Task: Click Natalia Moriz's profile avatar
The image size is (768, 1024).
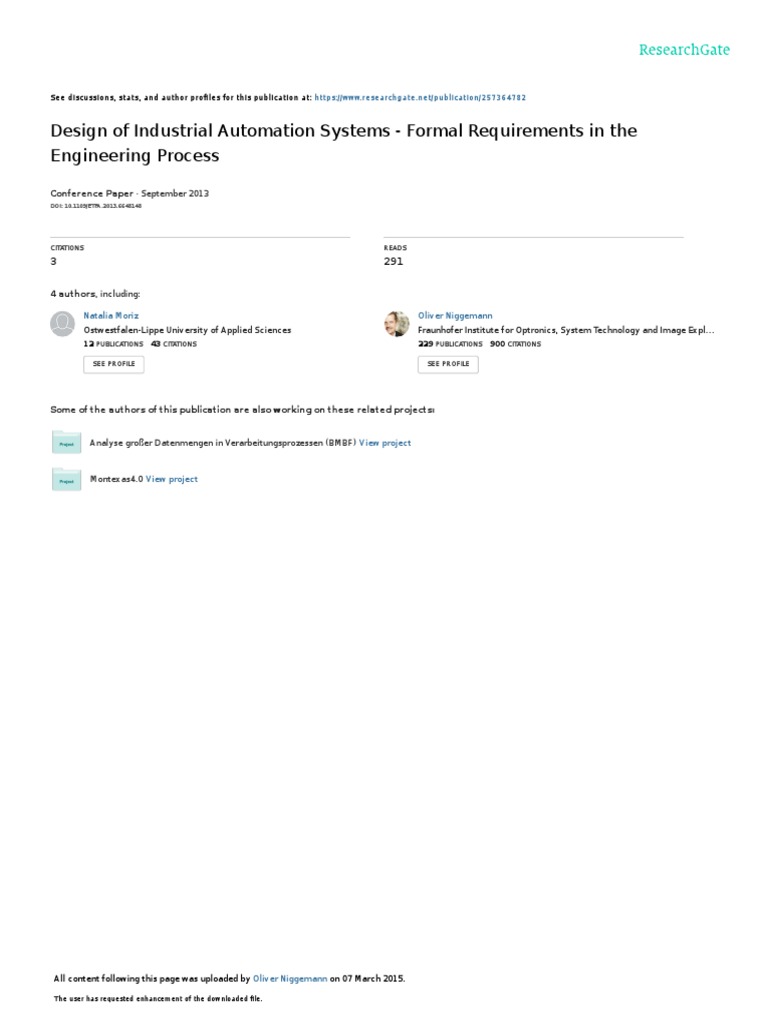Action: coord(62,324)
